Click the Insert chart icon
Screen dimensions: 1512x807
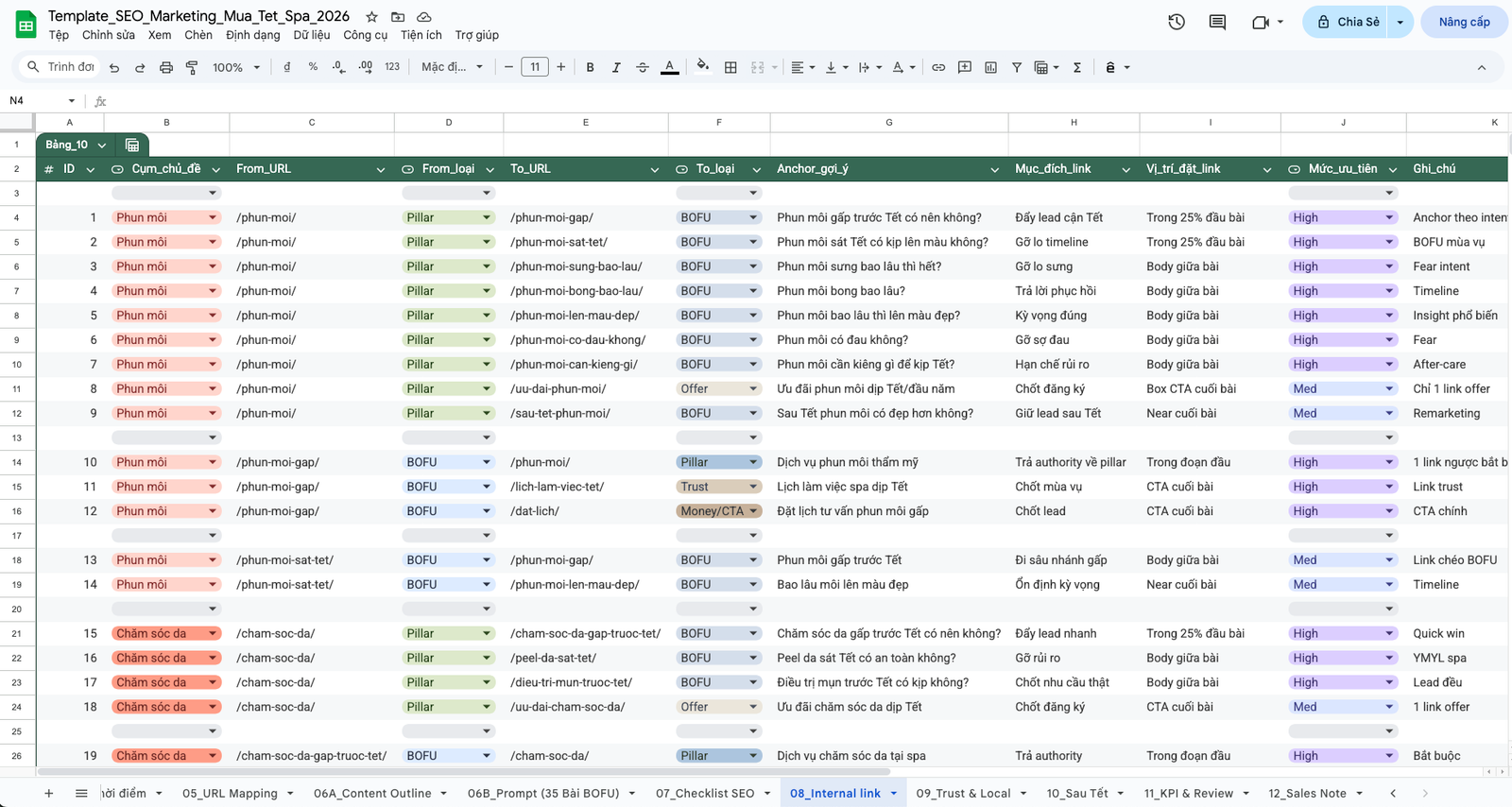pos(990,67)
